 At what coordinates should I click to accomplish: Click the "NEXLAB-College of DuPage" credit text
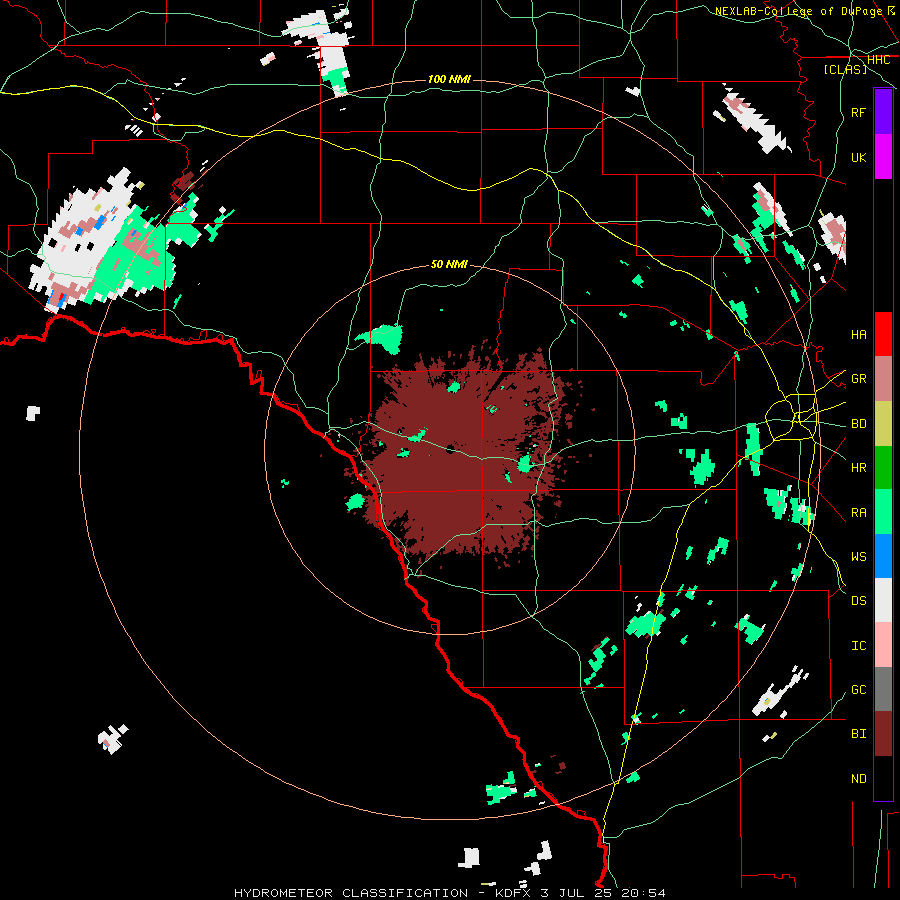click(798, 11)
